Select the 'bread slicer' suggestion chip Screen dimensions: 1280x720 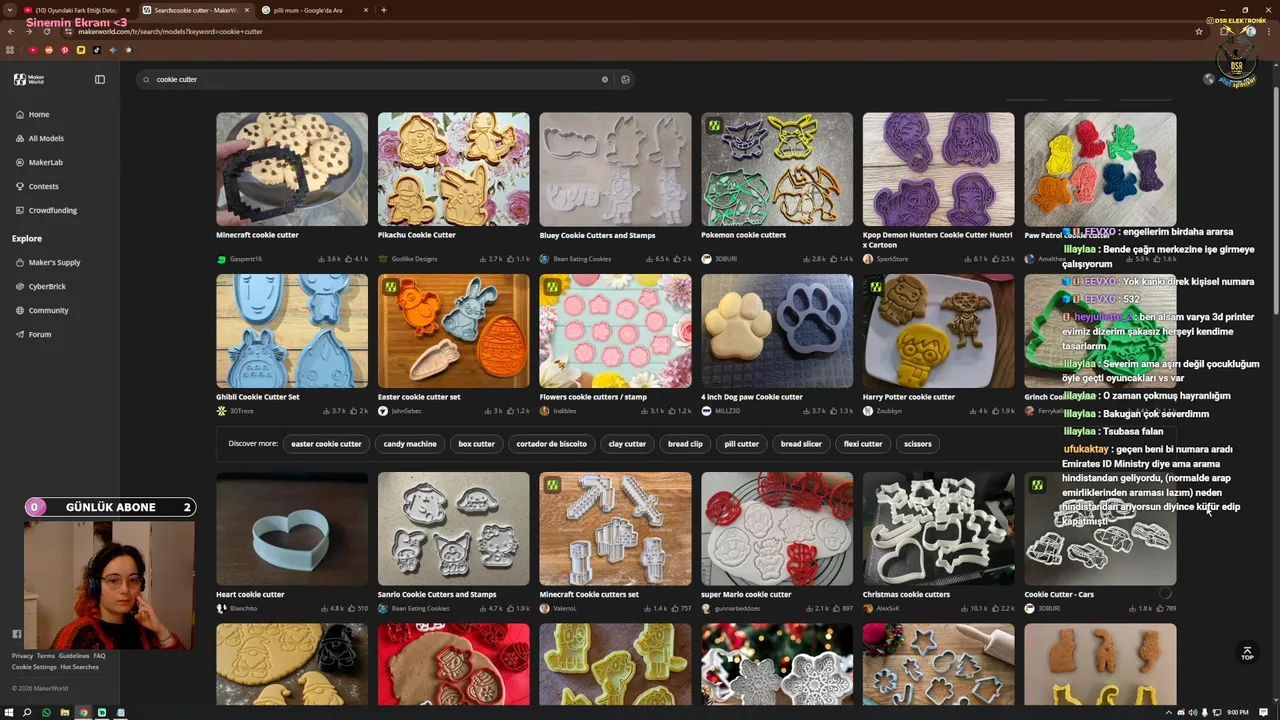tap(801, 444)
